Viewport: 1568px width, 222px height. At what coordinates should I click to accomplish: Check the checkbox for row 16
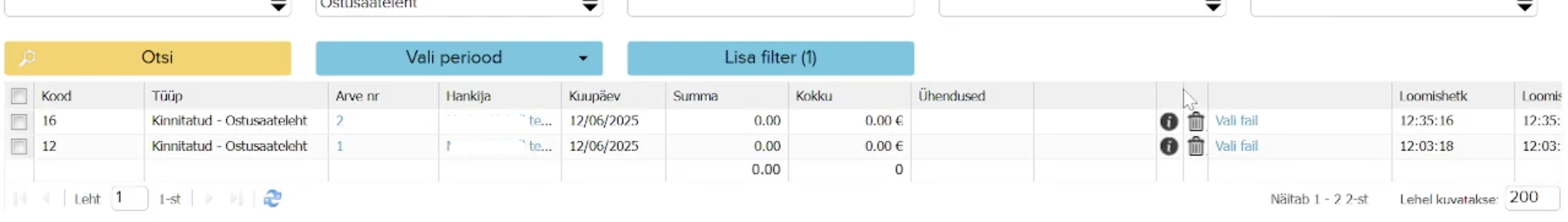point(19,122)
